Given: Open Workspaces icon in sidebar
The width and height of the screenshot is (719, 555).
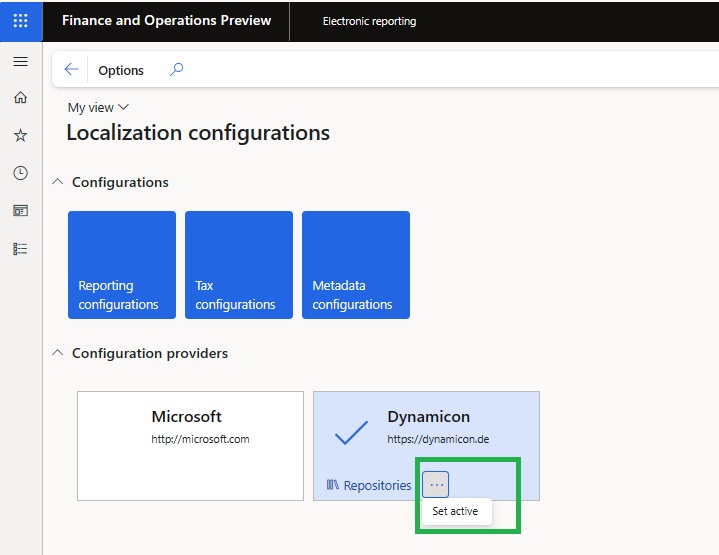Looking at the screenshot, I should pyautogui.click(x=20, y=211).
